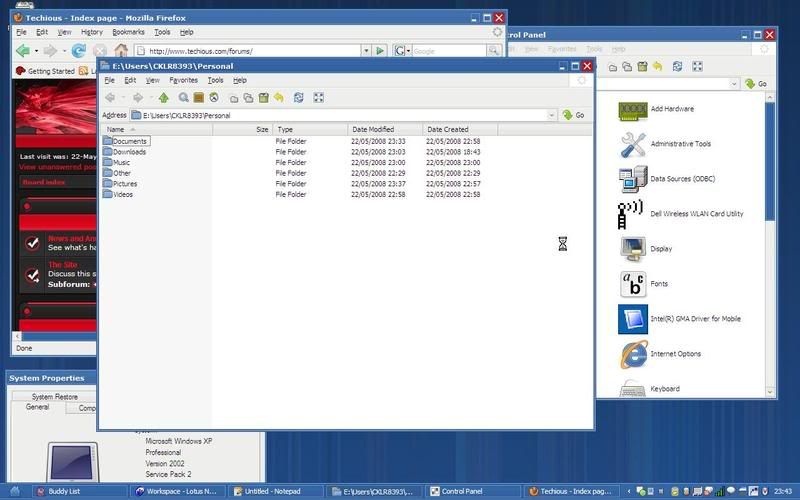Click the Start button on taskbar

(15, 491)
